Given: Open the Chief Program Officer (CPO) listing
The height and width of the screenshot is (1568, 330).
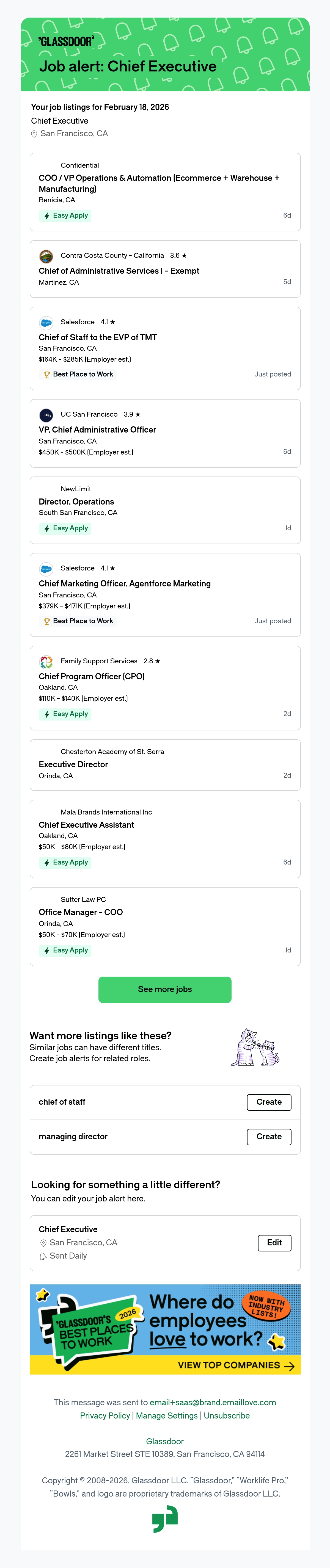Looking at the screenshot, I should (92, 676).
